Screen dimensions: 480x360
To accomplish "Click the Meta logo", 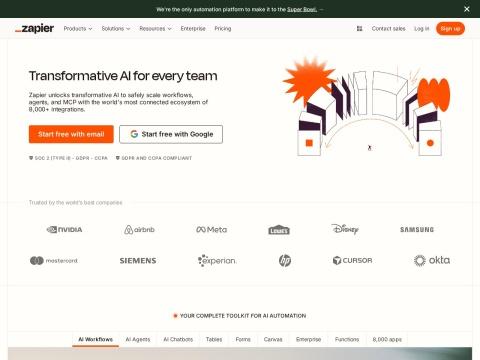I will (212, 230).
